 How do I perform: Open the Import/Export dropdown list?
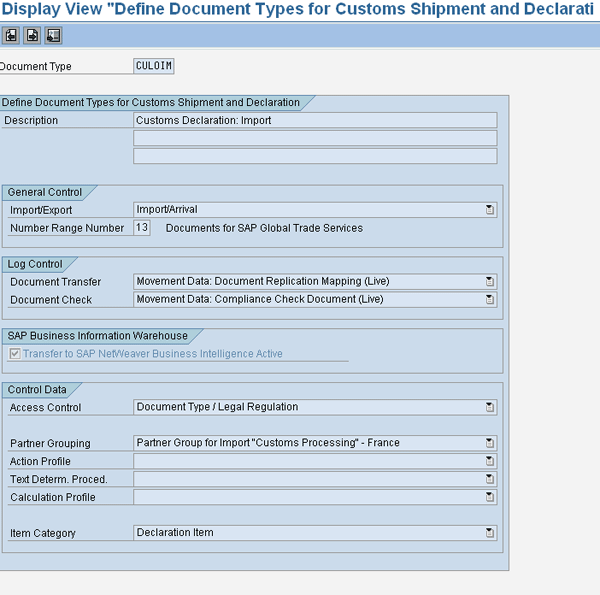tap(489, 210)
